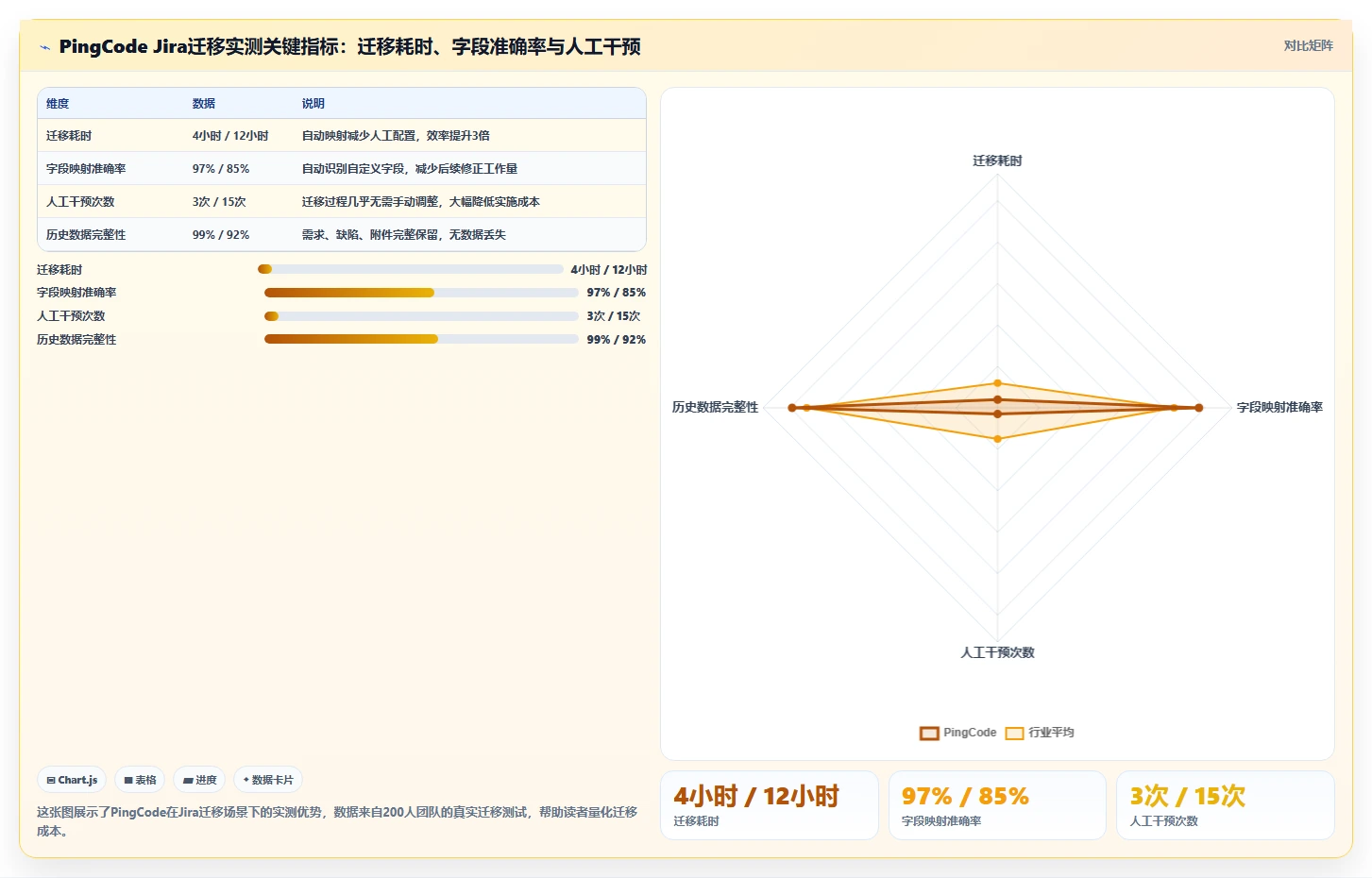Click the PingCode data point on the 字段映射准确率 axis

click(1199, 408)
